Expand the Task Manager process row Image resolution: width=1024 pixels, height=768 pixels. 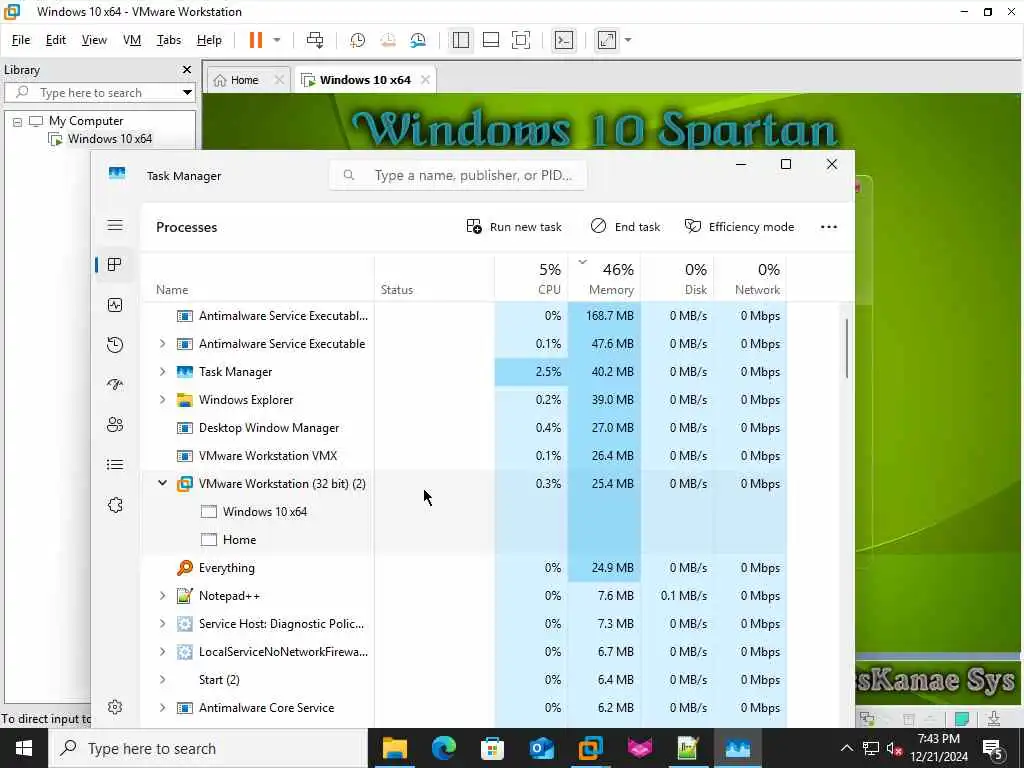(x=163, y=372)
